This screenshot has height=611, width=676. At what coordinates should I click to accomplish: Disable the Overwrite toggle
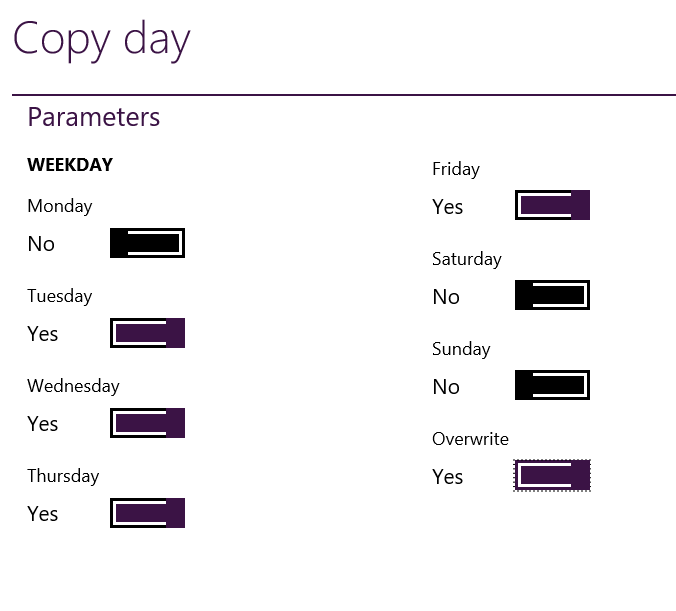[x=552, y=475]
